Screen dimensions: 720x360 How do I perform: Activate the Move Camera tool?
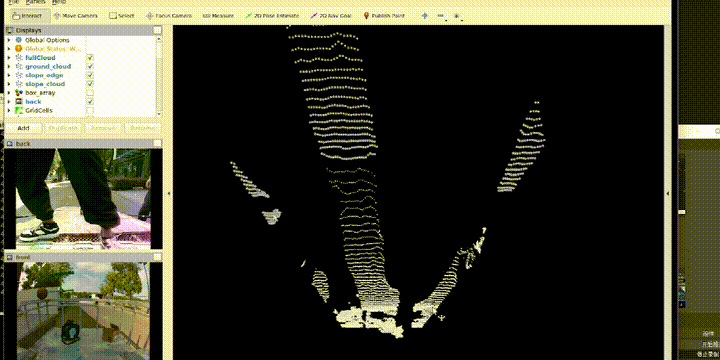(76, 16)
